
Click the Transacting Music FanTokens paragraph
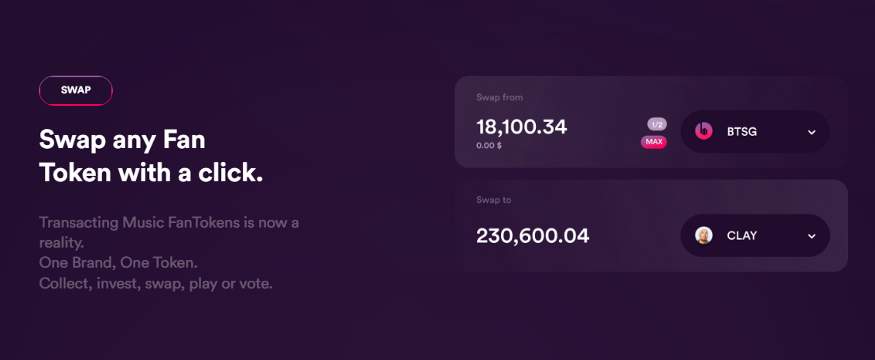tap(169, 233)
